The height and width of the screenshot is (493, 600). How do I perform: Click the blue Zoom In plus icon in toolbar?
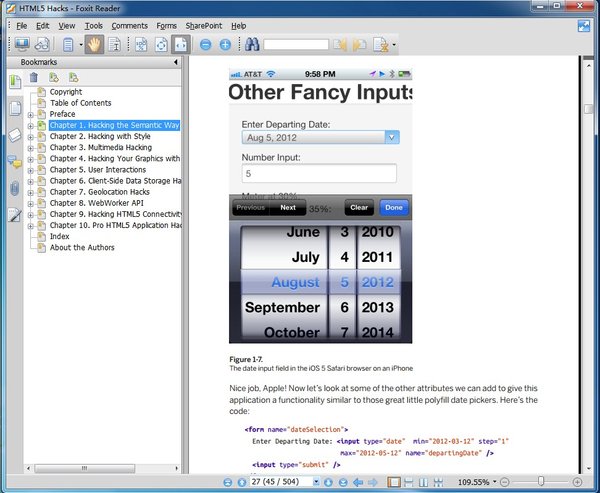pos(225,45)
